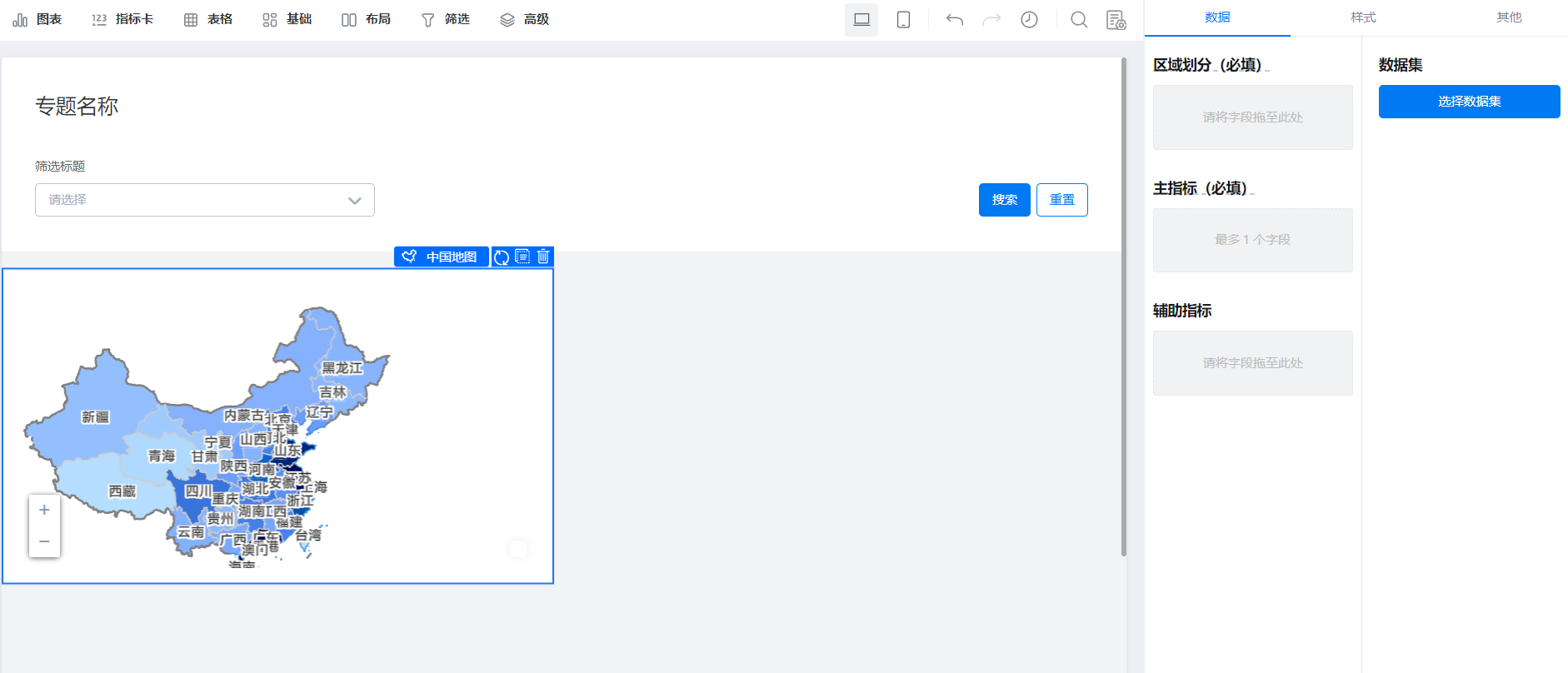The width and height of the screenshot is (1568, 673).
Task: Click the magnifier search icon in toolbar
Action: coord(1079,19)
